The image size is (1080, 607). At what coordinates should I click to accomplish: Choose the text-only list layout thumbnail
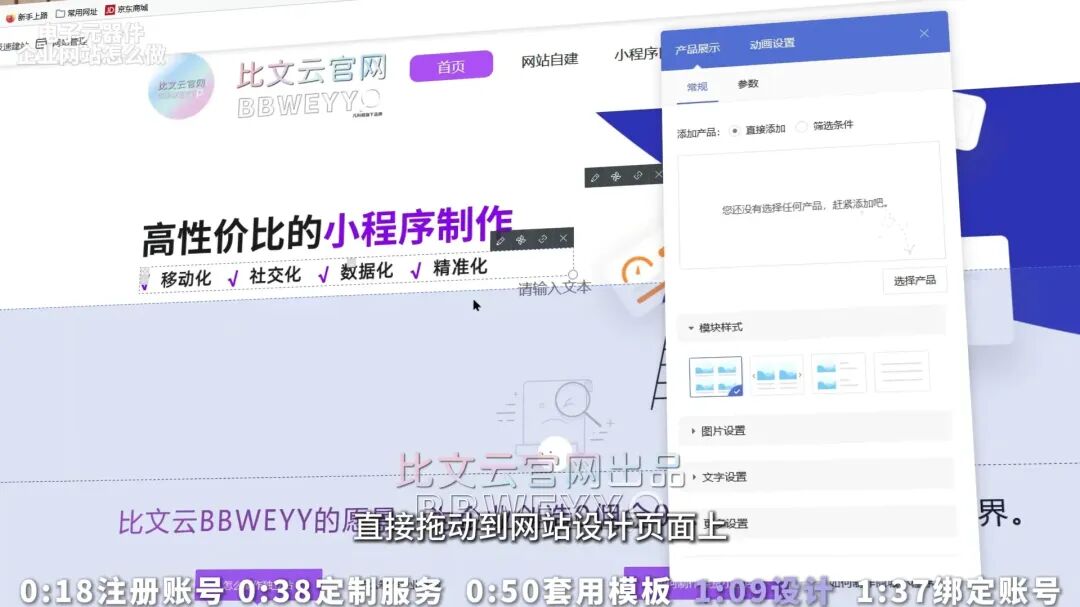901,372
